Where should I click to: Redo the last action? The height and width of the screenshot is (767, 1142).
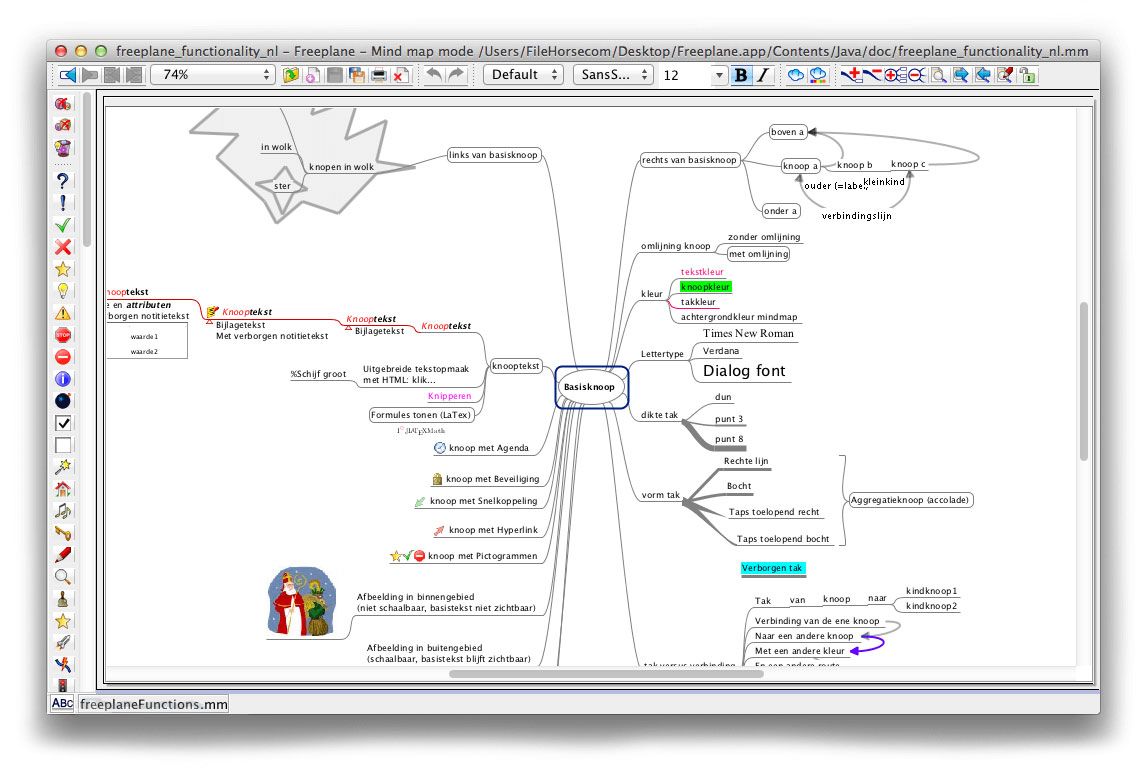[x=456, y=74]
